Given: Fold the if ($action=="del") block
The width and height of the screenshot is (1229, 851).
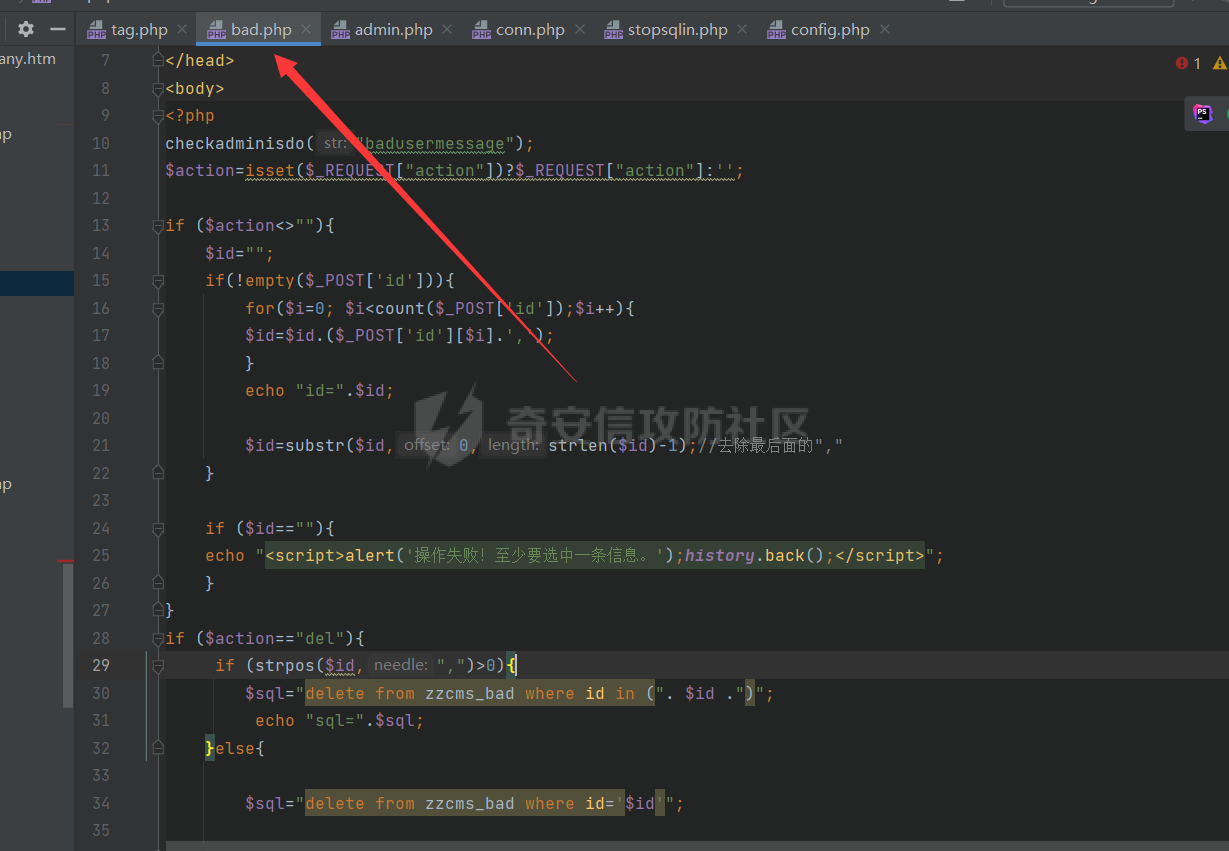Looking at the screenshot, I should tap(157, 639).
